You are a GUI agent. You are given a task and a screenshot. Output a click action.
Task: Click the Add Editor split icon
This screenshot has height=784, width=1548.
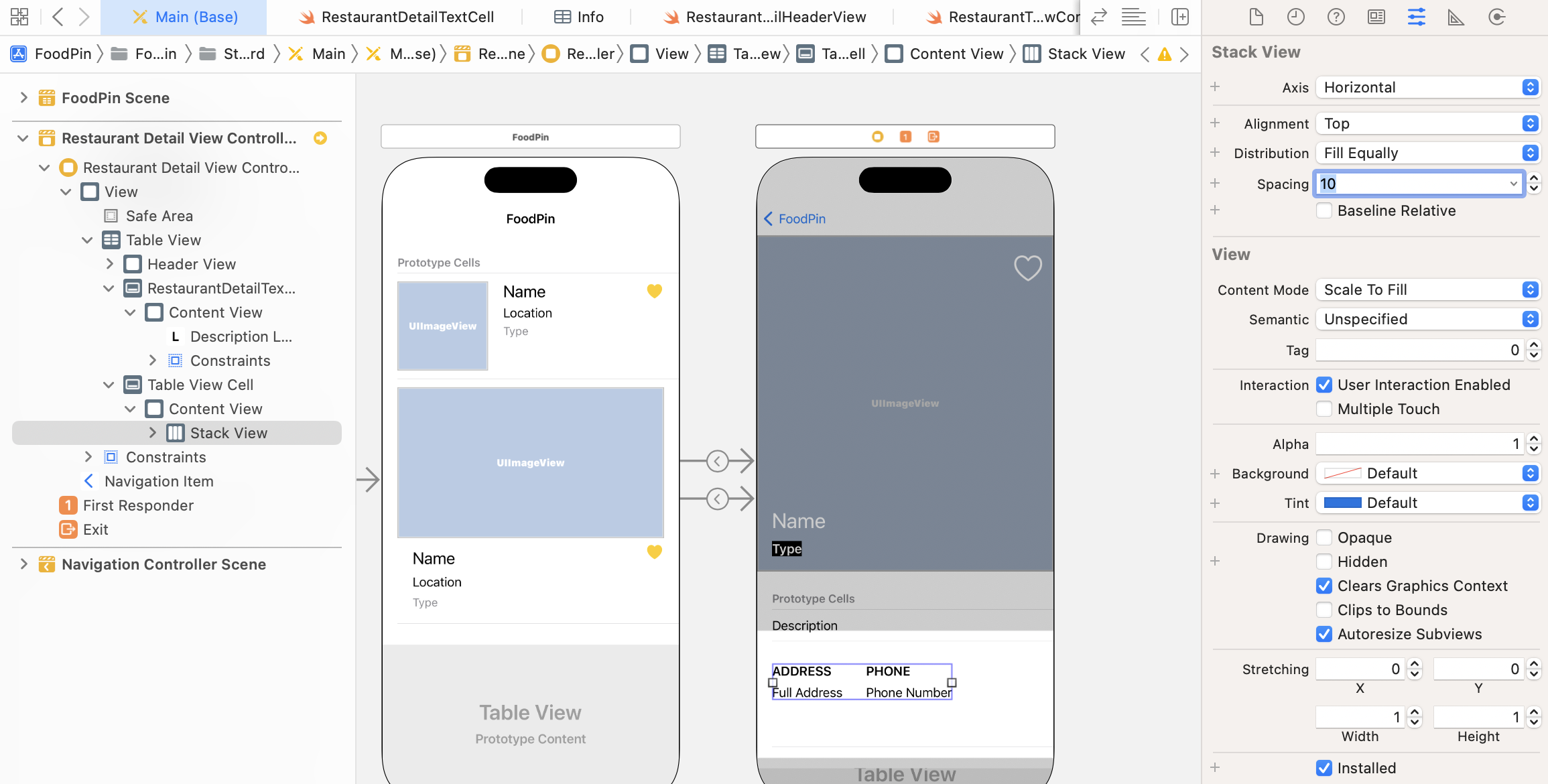tap(1180, 17)
